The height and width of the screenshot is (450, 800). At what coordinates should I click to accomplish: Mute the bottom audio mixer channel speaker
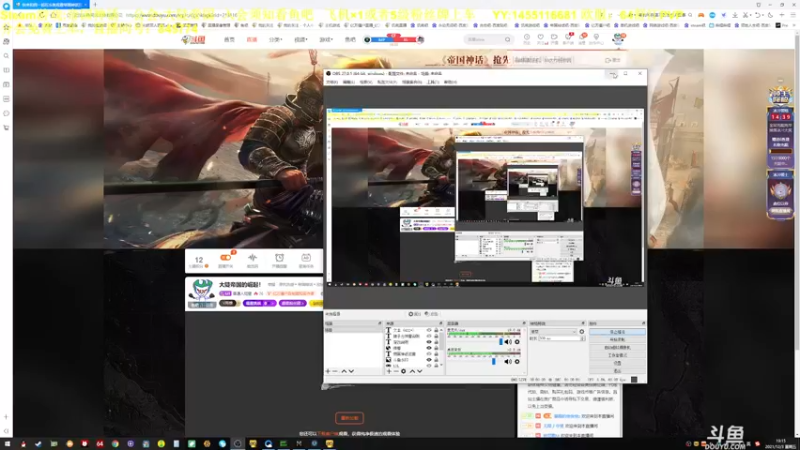507,362
